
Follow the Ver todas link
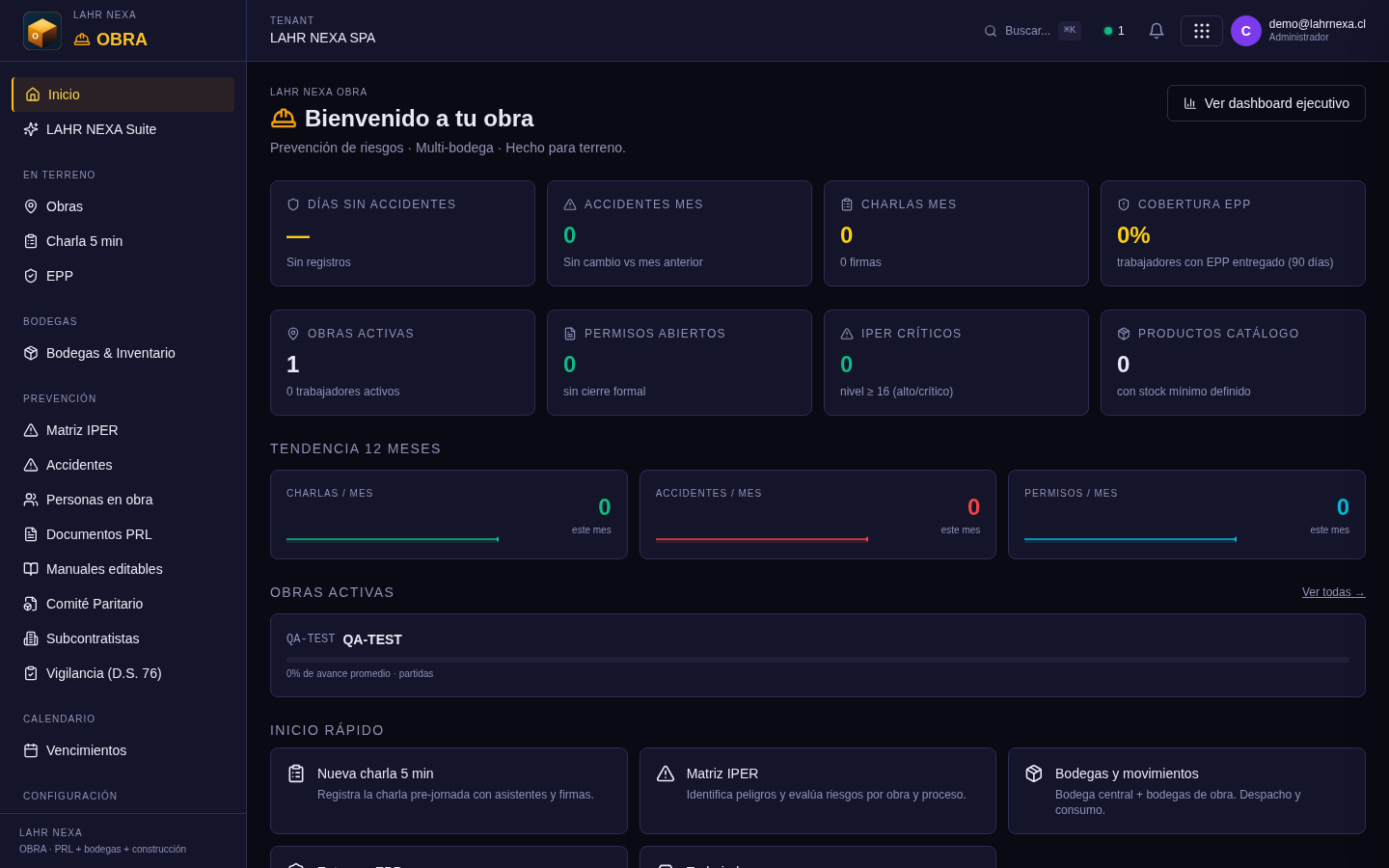[x=1334, y=592]
